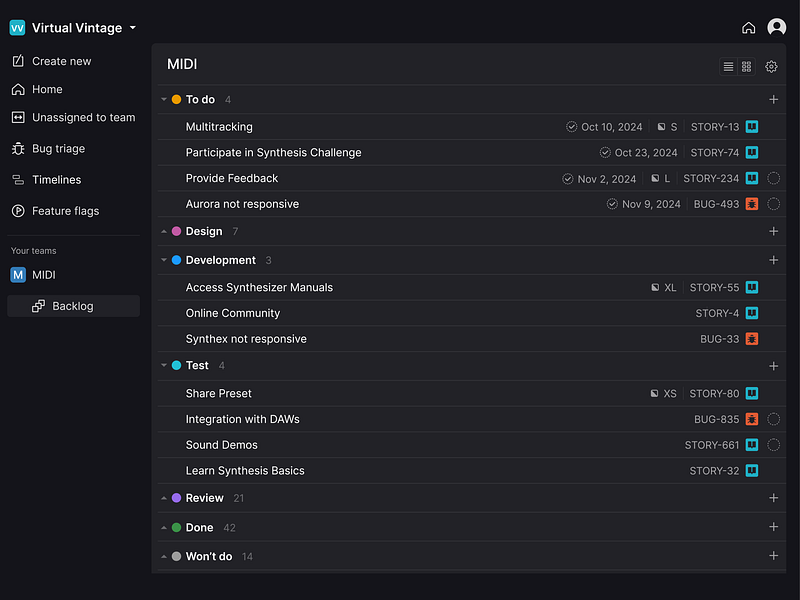Viewport: 800px width, 600px height.
Task: Open the Multitracking story
Action: [x=219, y=127]
